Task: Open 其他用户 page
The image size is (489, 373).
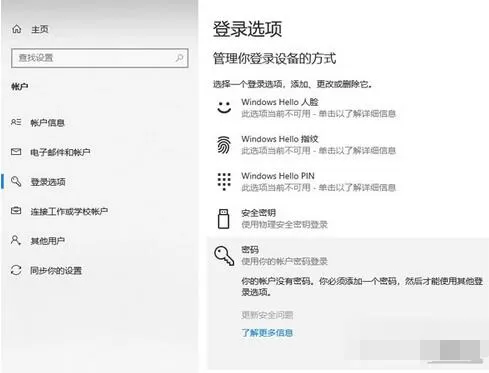Action: pos(47,241)
